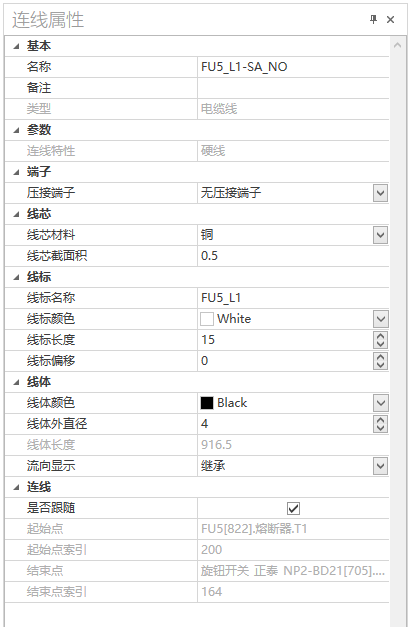This screenshot has width=410, height=627.
Task: Click the black 线体颜色 swatch
Action: (207, 403)
